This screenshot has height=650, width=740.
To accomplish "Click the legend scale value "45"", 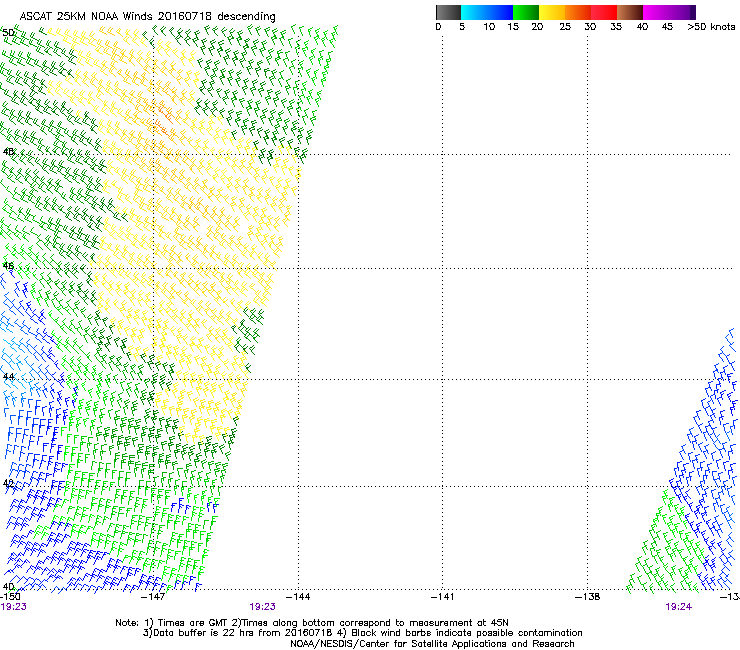I will 667,27.
